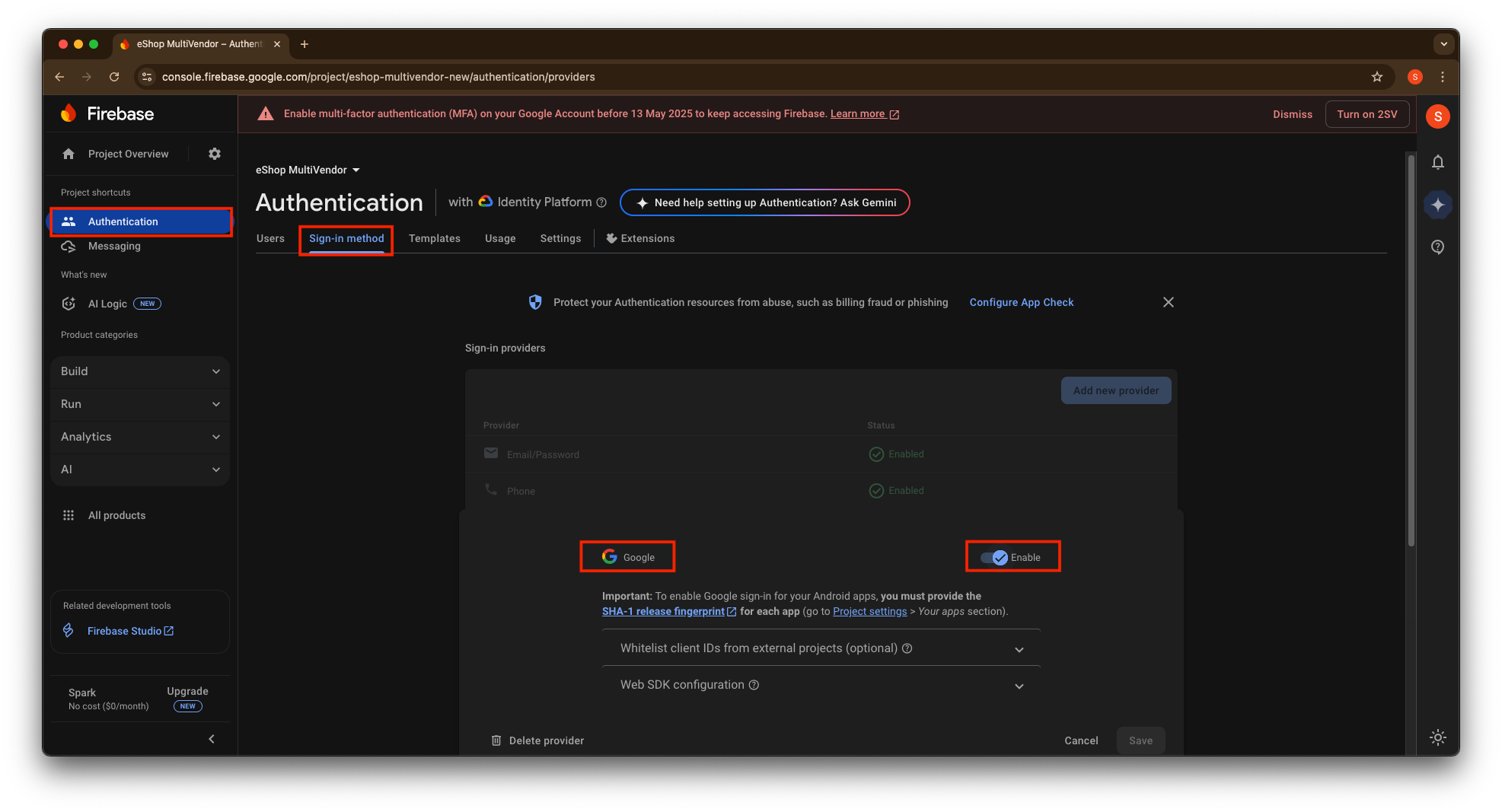
Task: Open the Chrome three-dot menu
Action: [1442, 77]
